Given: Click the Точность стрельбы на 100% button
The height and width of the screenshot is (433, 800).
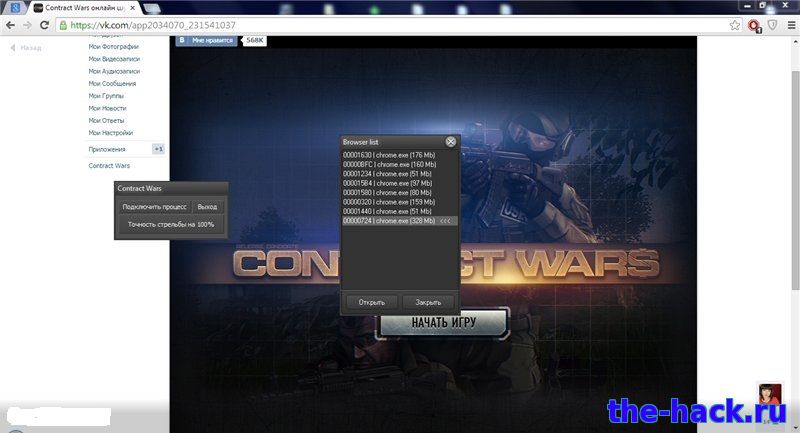Looking at the screenshot, I should pos(171,224).
